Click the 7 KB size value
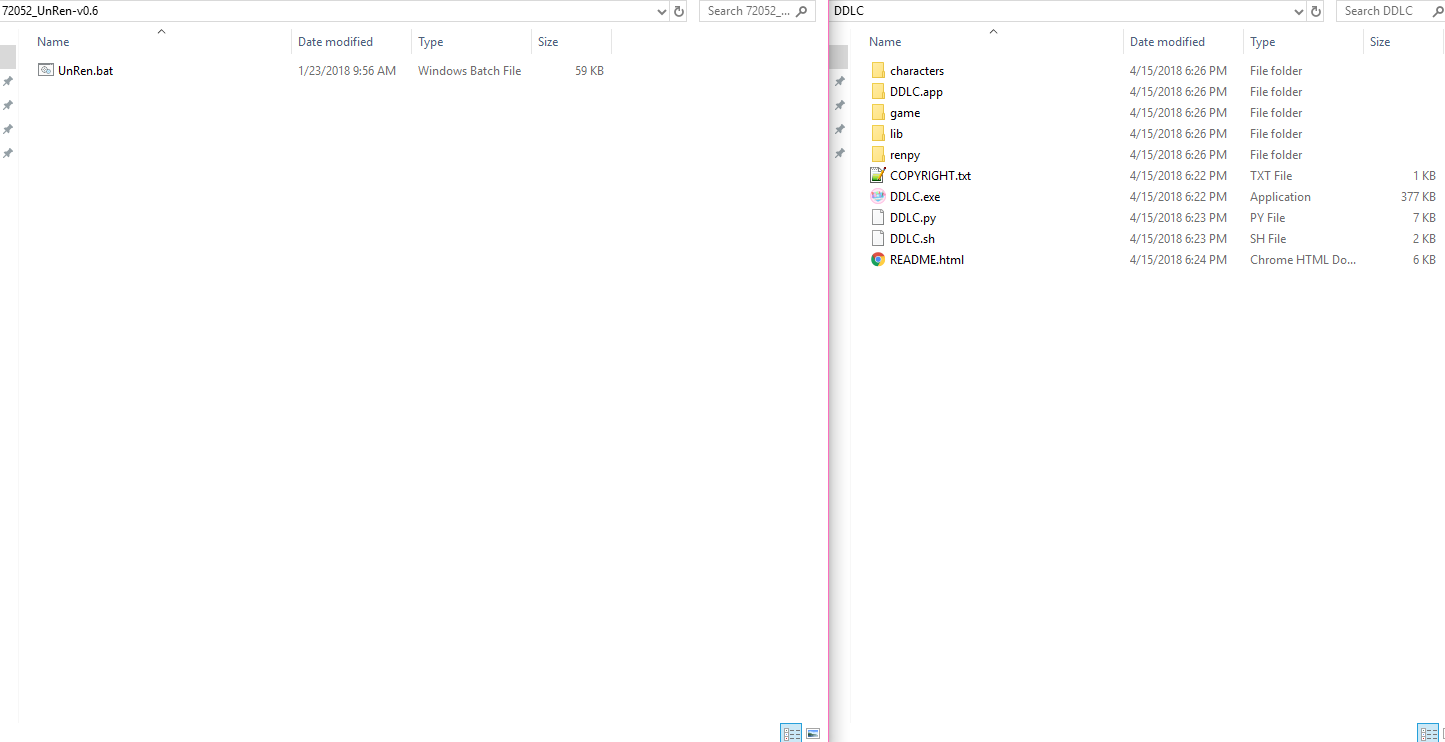 point(1424,218)
